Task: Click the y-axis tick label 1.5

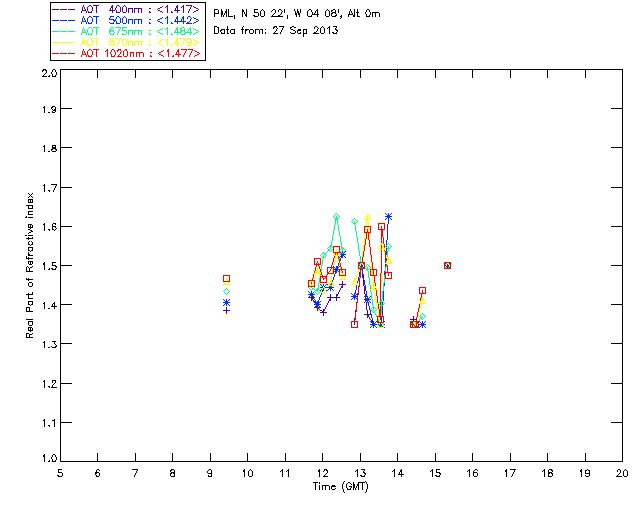Action: (49, 266)
